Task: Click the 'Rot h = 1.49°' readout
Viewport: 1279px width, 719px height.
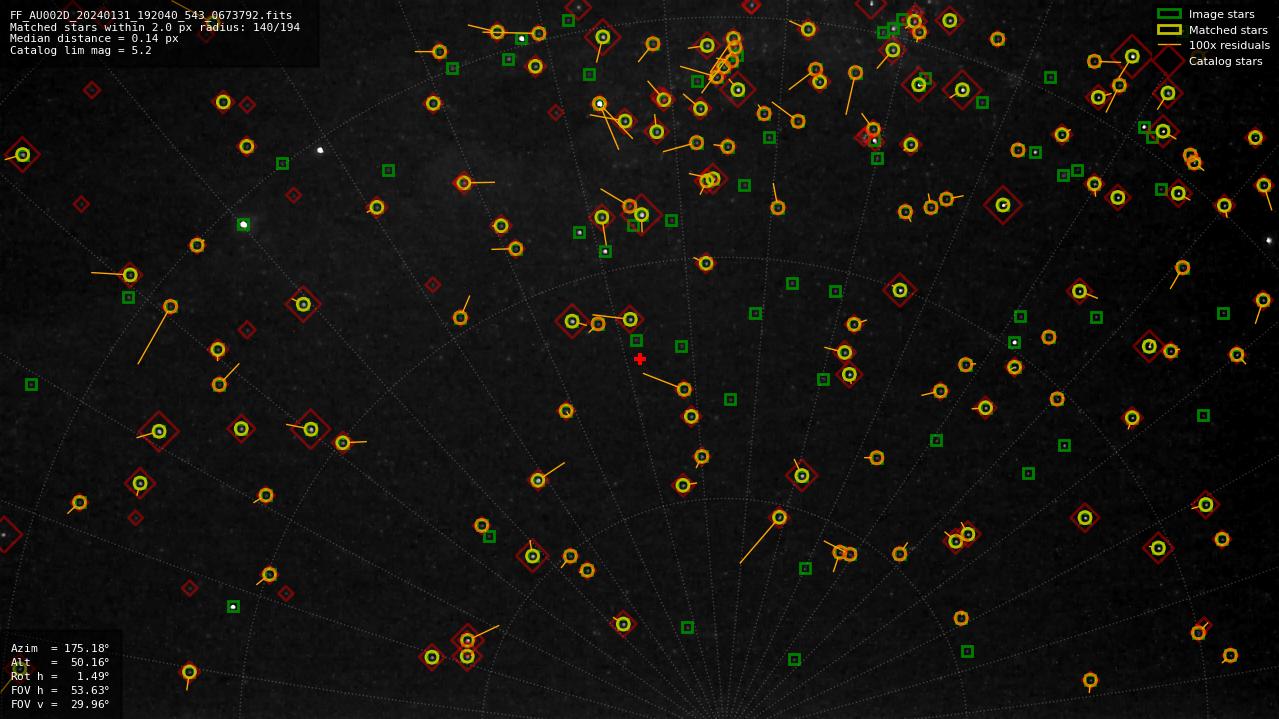Action: tap(60, 676)
